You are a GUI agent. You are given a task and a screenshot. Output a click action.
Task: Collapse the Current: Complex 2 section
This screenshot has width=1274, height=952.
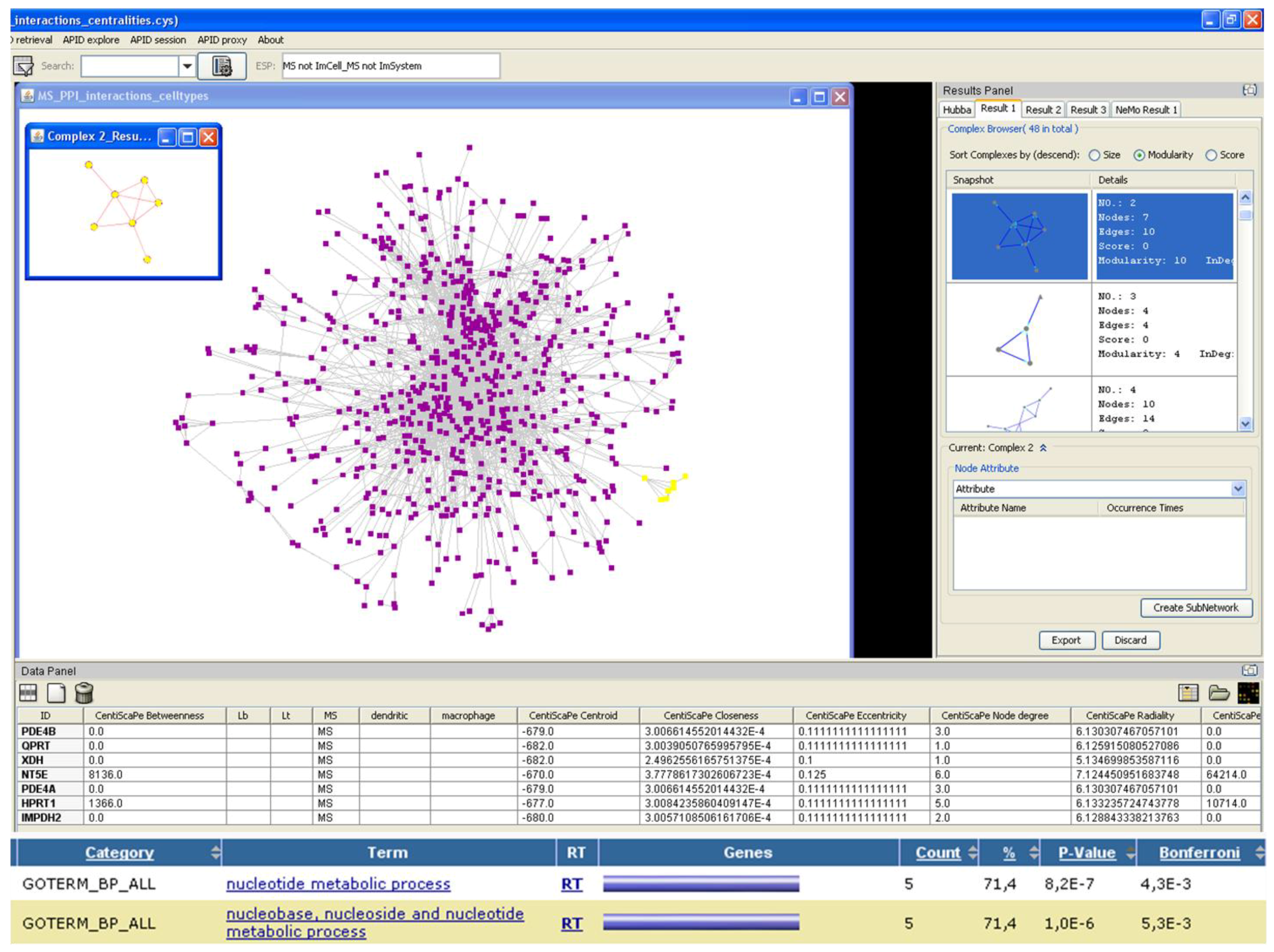(x=1043, y=447)
